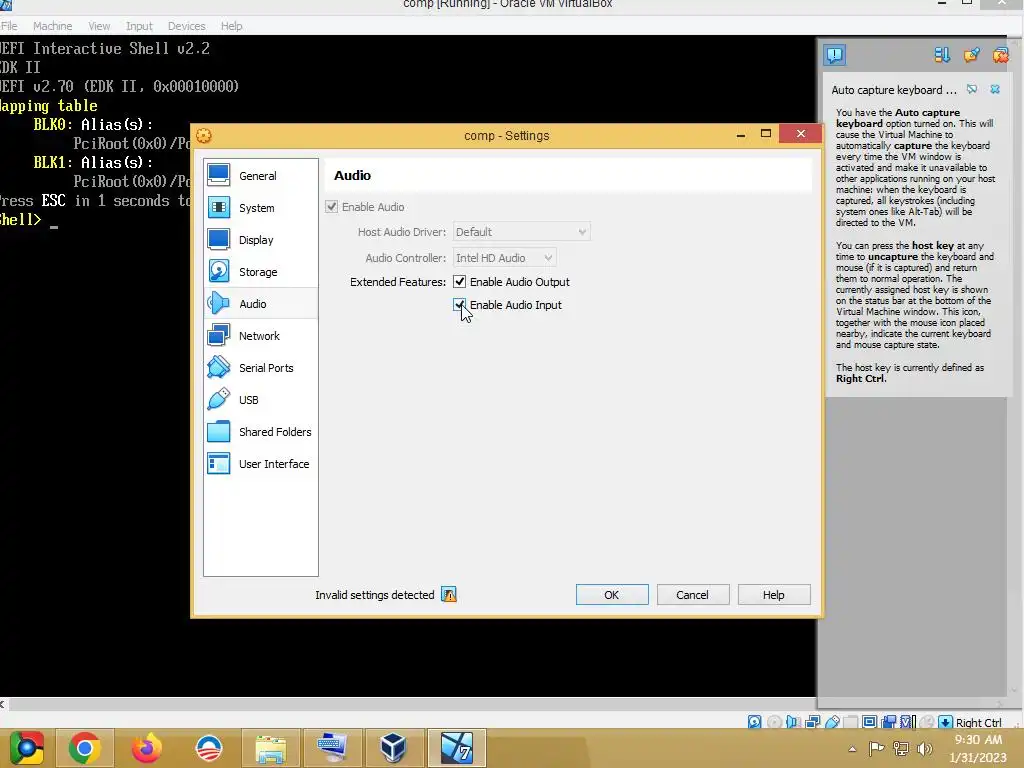1024x768 pixels.
Task: Click the display status bar indicator
Action: 869,722
